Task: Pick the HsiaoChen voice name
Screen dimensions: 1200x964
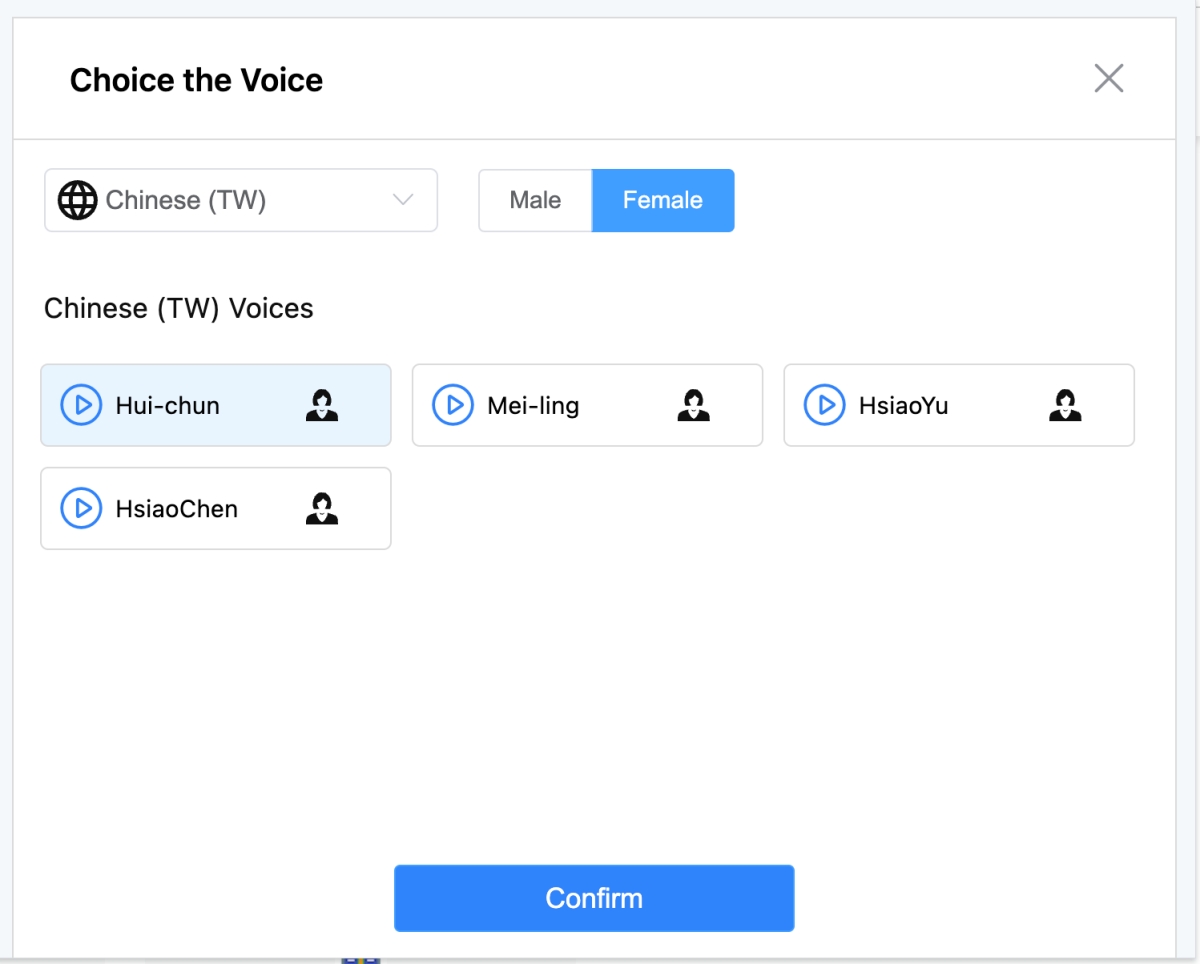Action: [x=177, y=509]
